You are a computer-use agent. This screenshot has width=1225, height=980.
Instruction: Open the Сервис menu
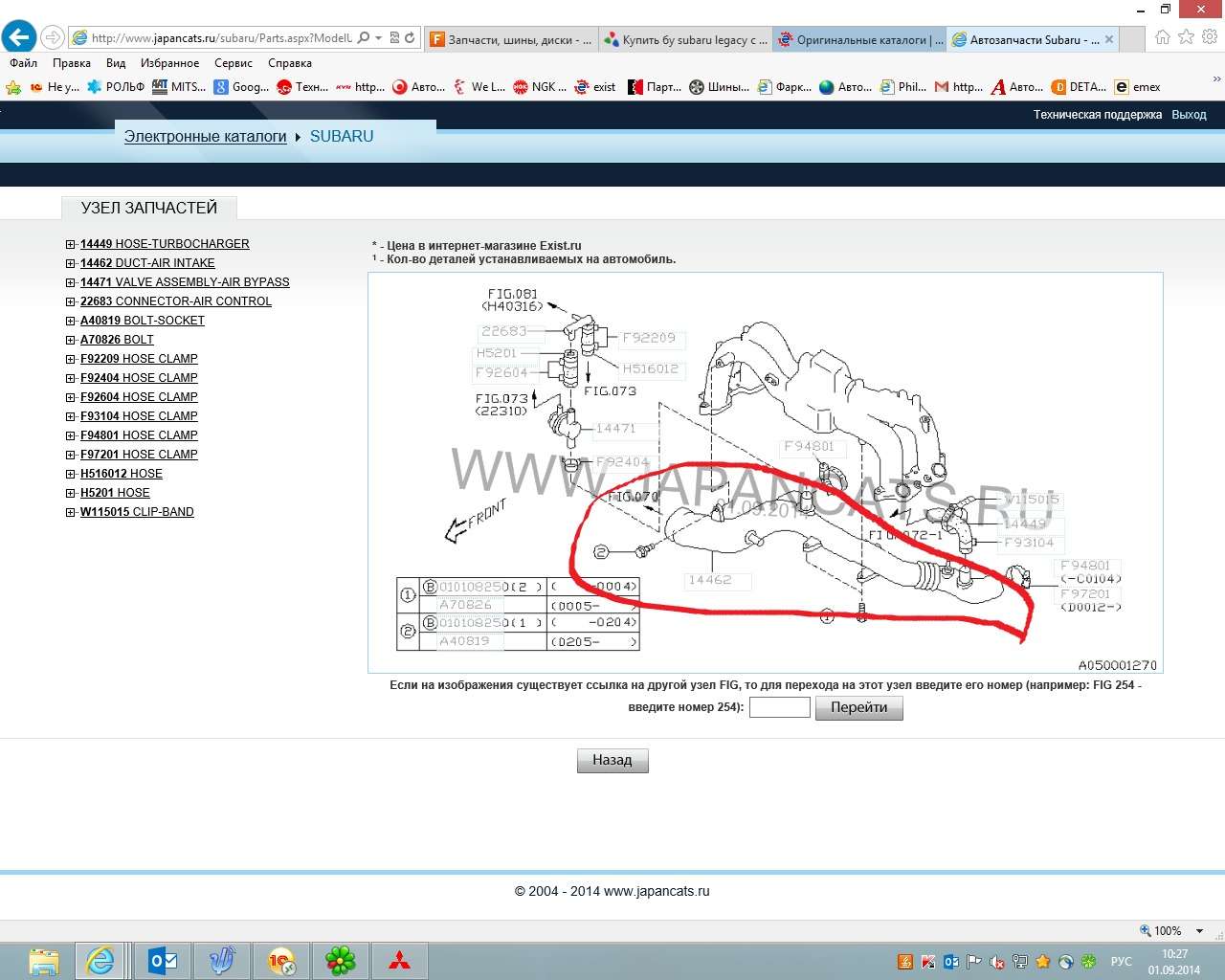pos(234,63)
